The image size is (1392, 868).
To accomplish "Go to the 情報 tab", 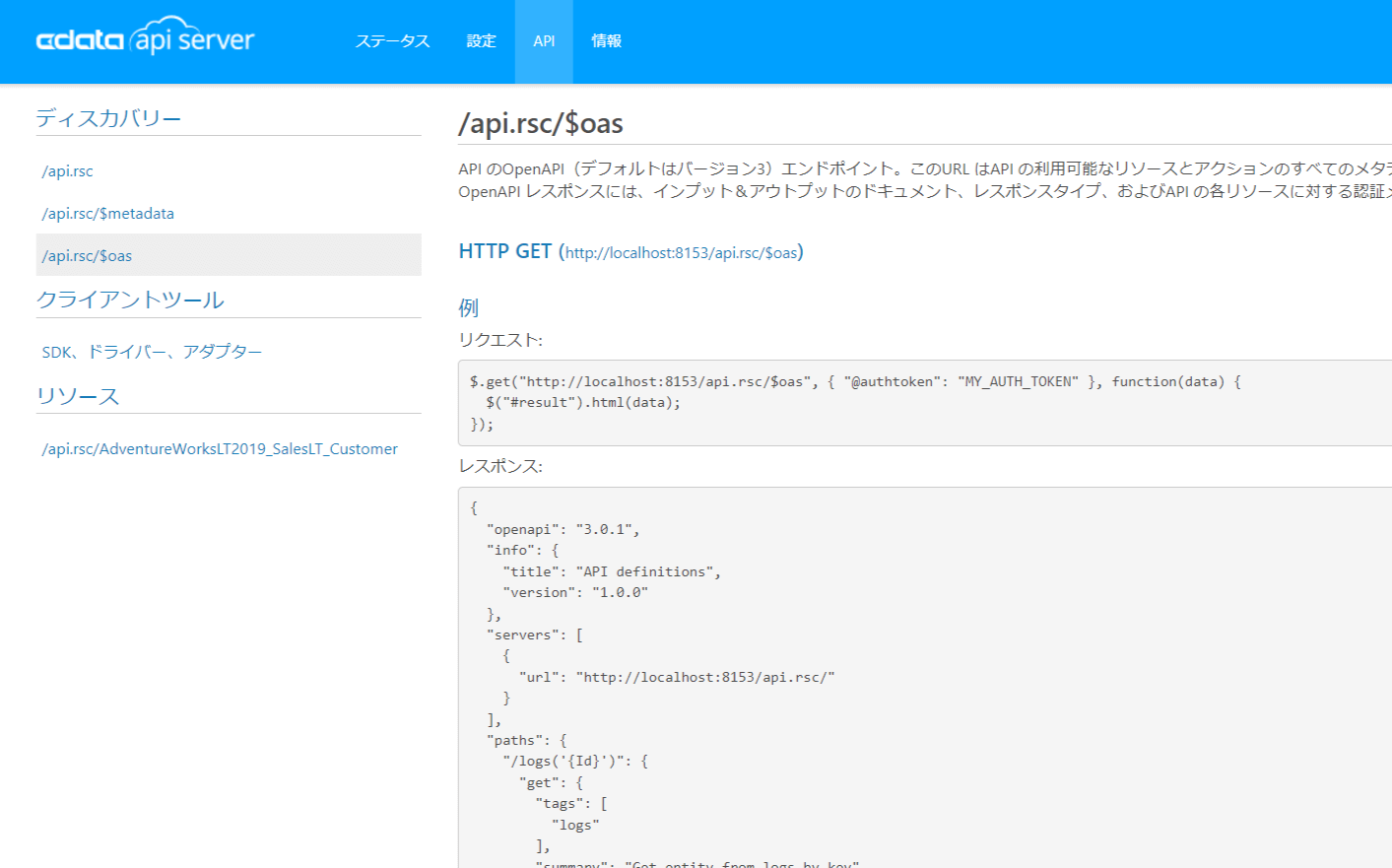I will (x=606, y=41).
